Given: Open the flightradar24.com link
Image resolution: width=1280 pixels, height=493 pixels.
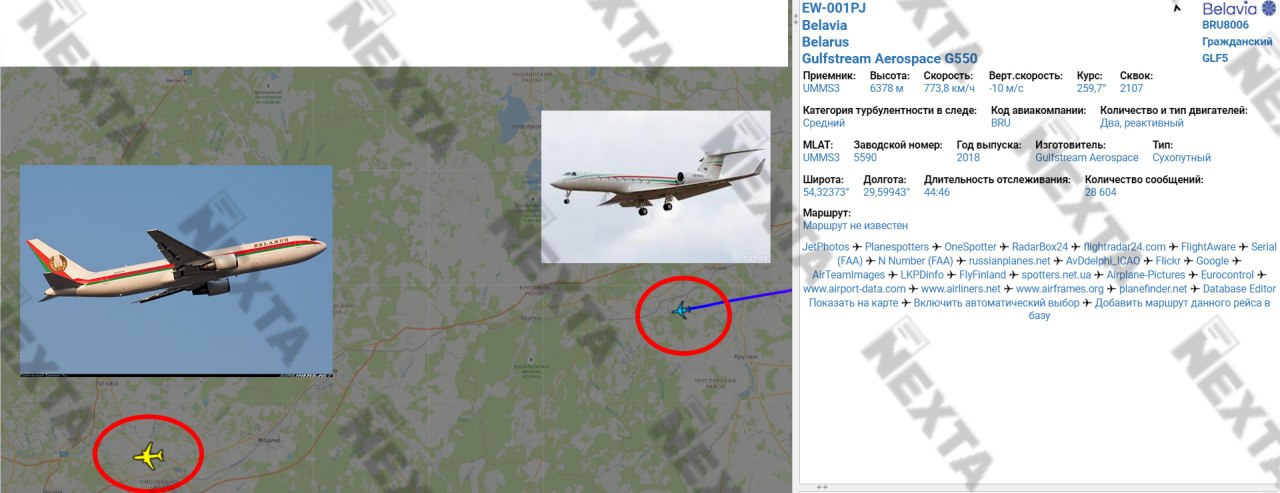Looking at the screenshot, I should 1125,246.
